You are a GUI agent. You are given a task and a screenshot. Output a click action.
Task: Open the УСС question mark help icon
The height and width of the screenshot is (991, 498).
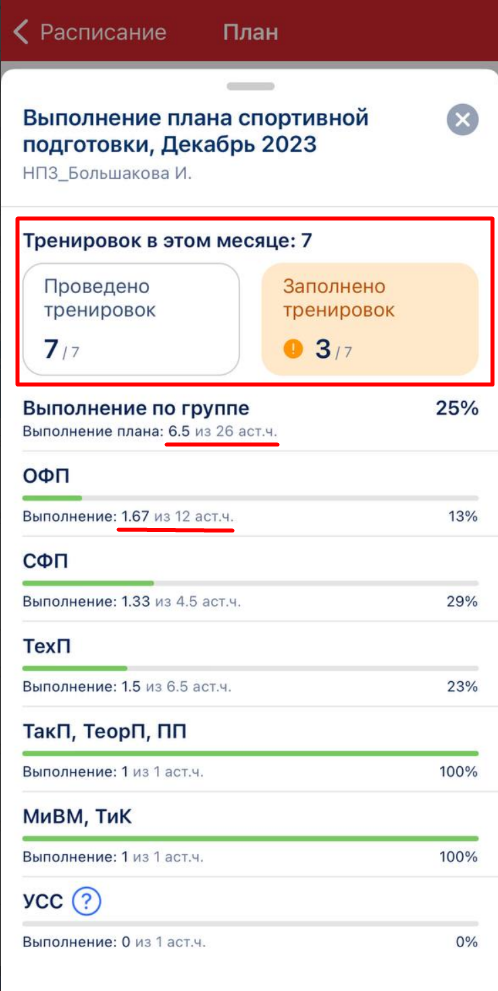(87, 902)
